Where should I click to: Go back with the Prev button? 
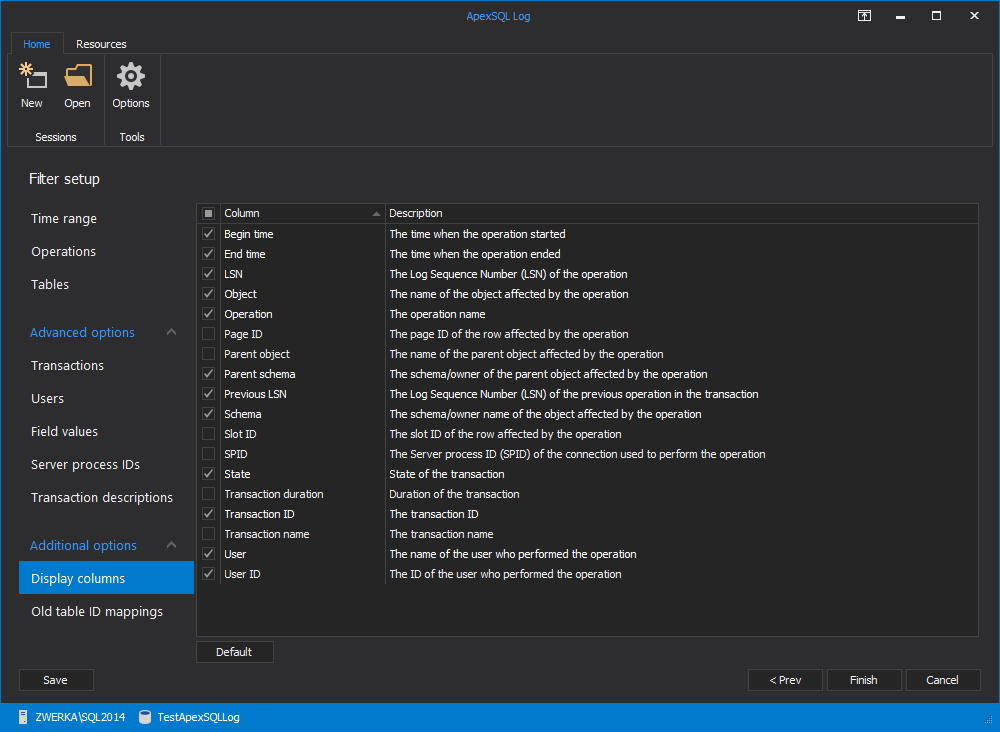tap(785, 680)
